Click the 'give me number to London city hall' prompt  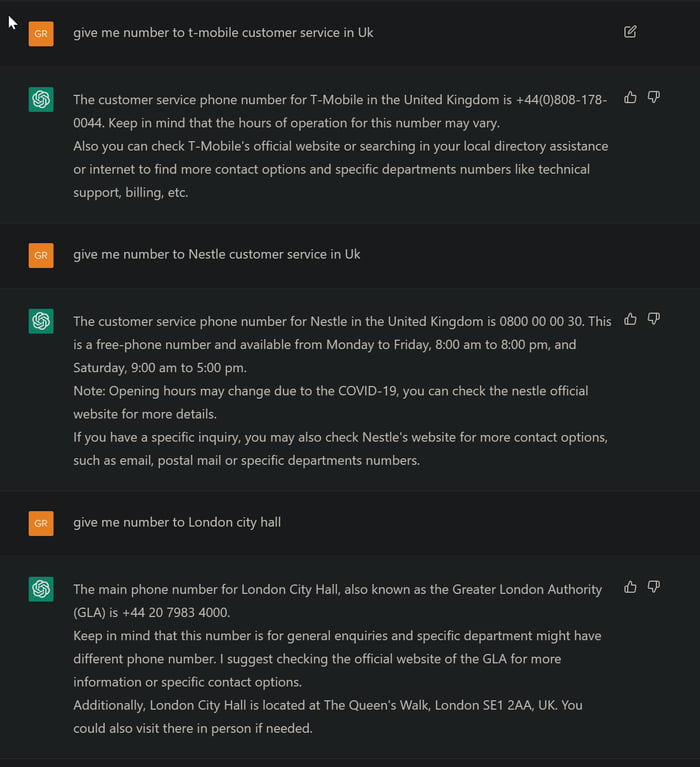tap(176, 522)
